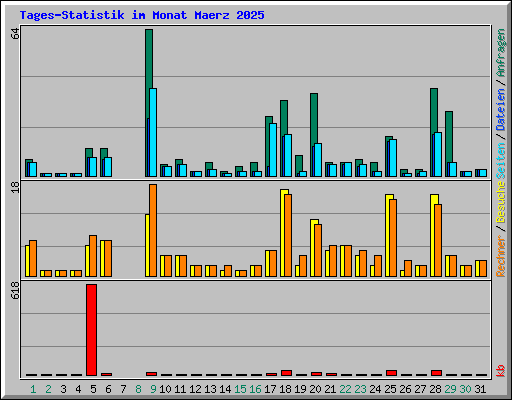Viewport: 512px width, 400px height.
Task: Click day label '2' on the x-axis
Action: tap(48, 389)
